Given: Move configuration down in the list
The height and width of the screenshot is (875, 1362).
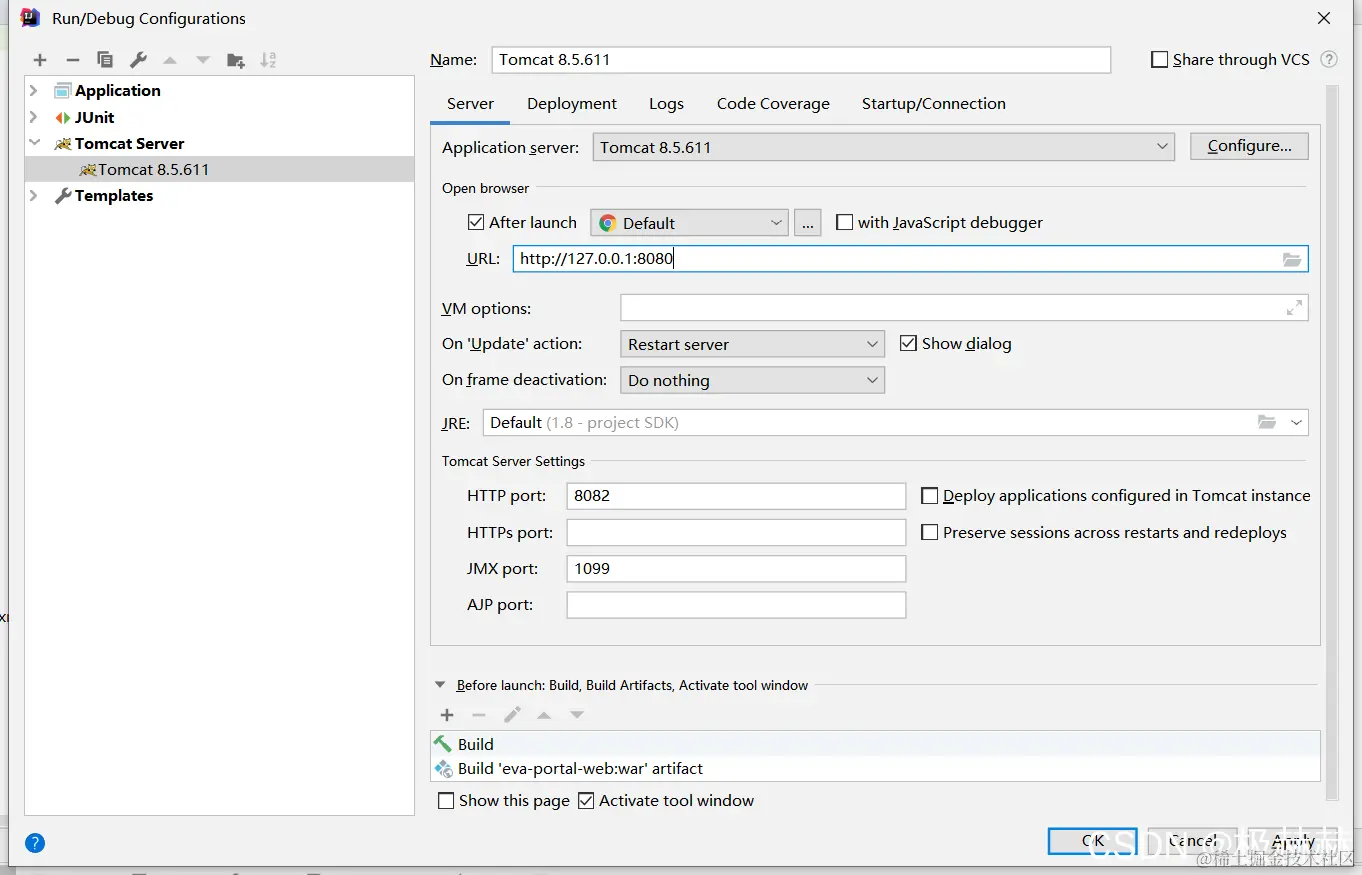Looking at the screenshot, I should 203,60.
